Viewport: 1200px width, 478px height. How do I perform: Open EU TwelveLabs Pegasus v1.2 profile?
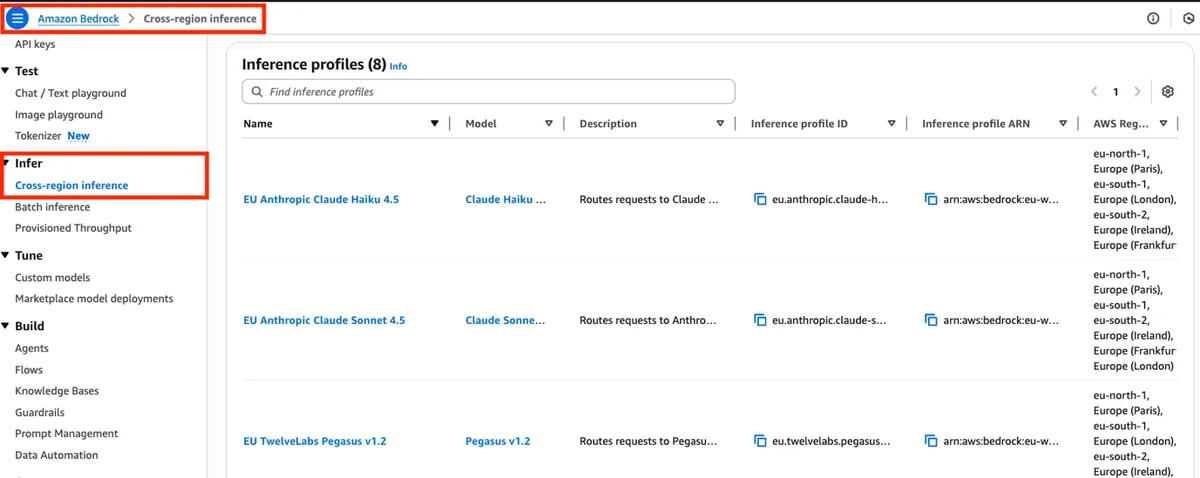click(x=317, y=441)
